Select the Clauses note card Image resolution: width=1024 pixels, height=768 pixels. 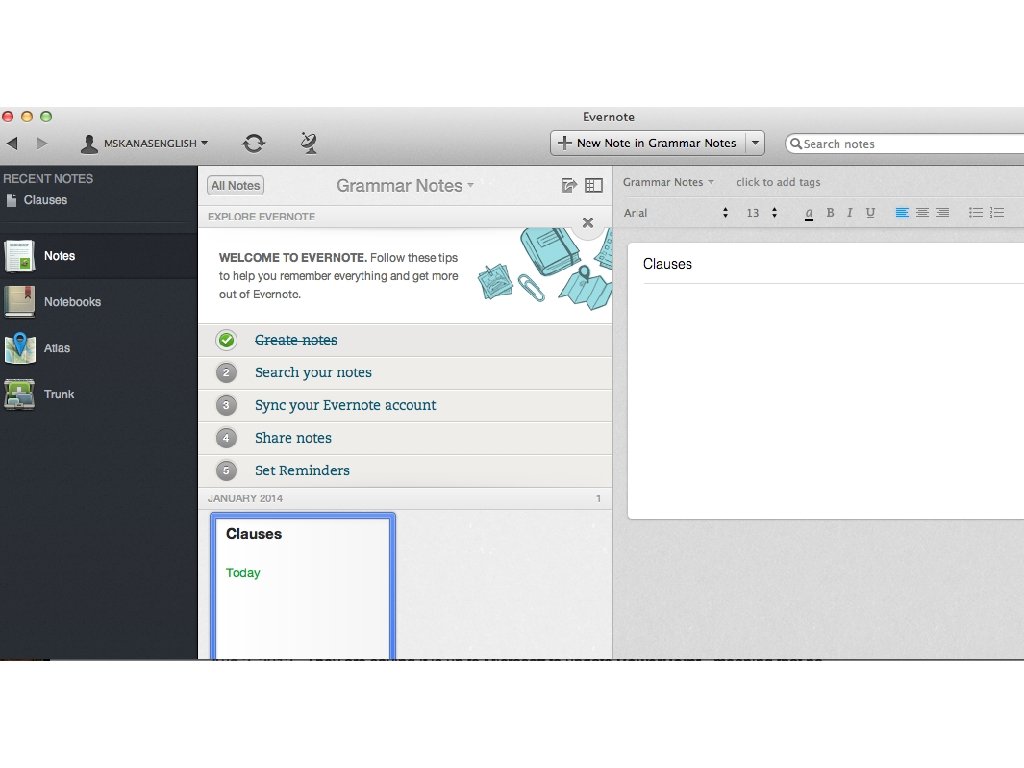tap(302, 586)
